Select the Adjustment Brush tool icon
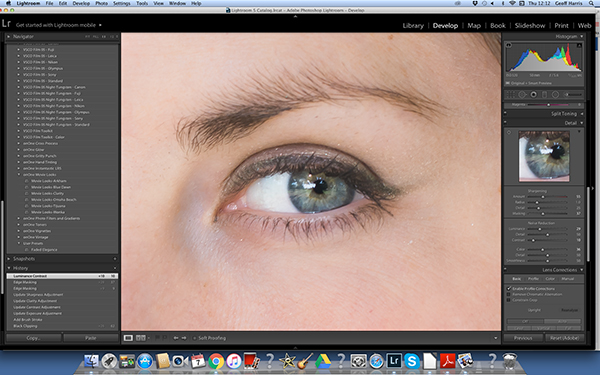This screenshot has height=375, width=600. click(x=573, y=94)
